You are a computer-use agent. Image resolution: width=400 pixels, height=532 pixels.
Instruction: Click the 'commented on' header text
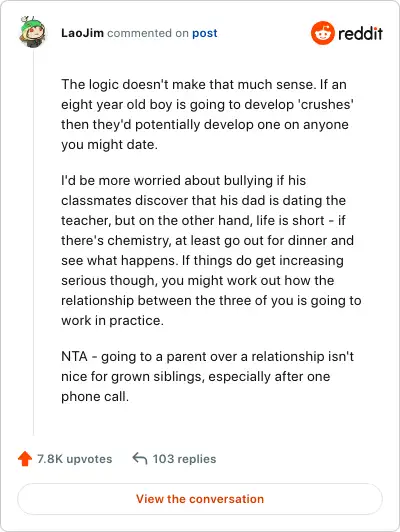click(x=148, y=33)
